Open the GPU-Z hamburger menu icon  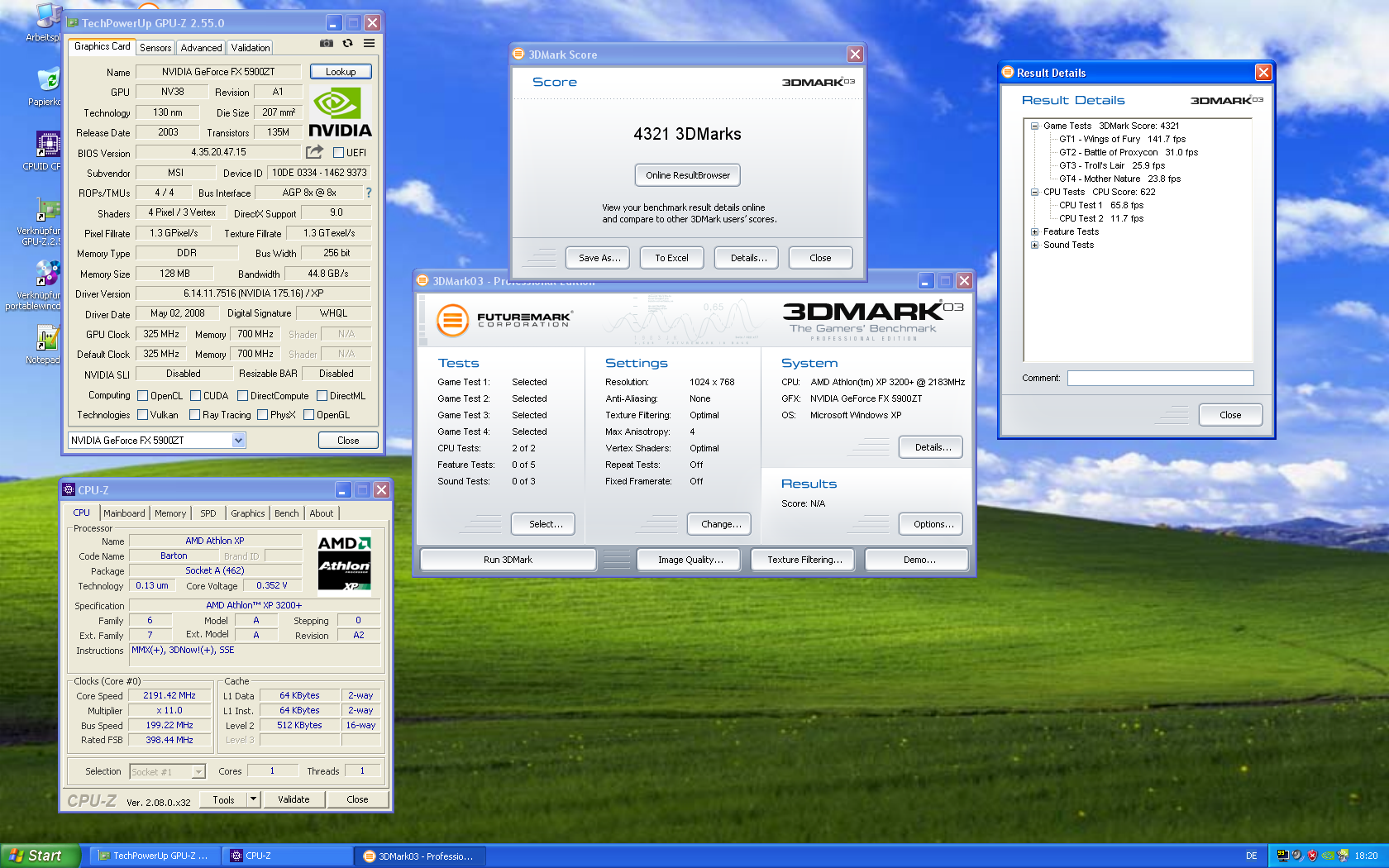point(370,43)
